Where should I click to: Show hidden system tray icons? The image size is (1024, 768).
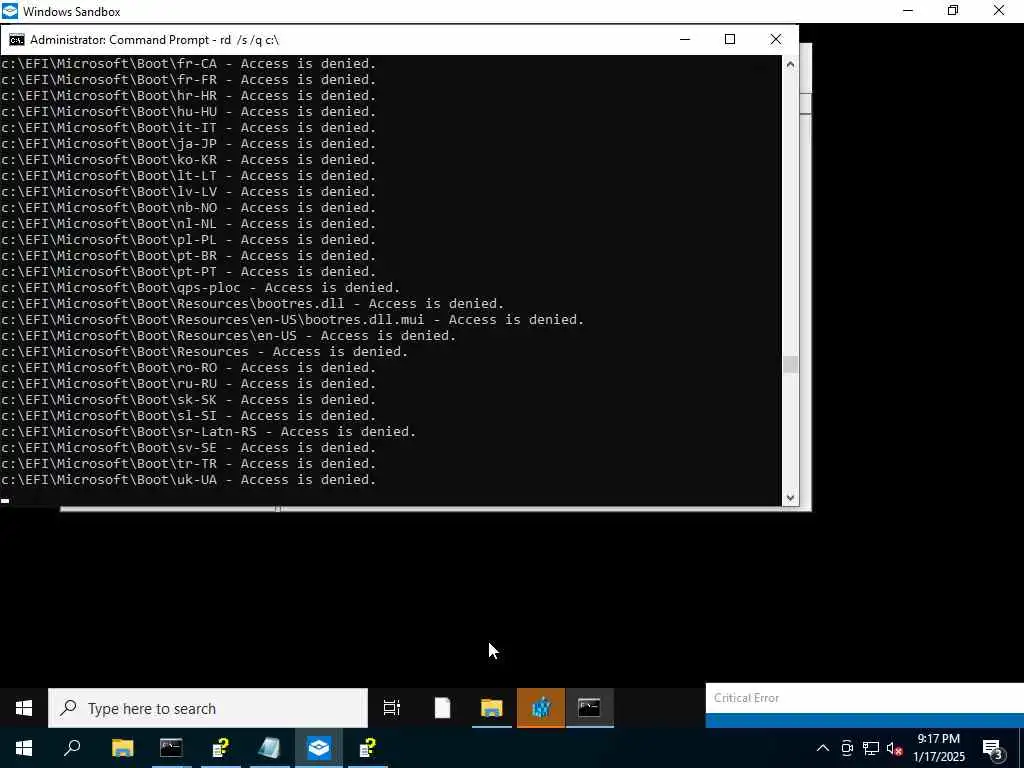point(823,748)
